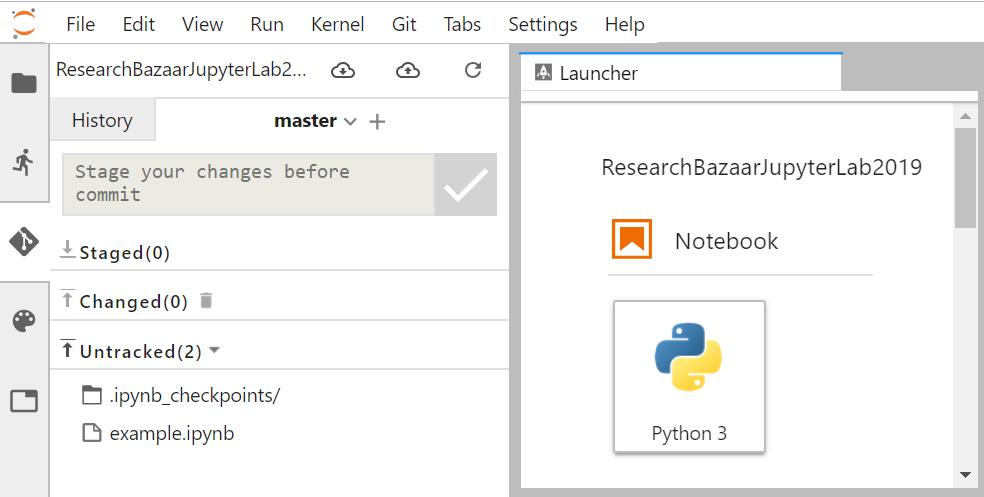Viewport: 984px width, 497px height.
Task: Click the commit message input field
Action: [249, 184]
